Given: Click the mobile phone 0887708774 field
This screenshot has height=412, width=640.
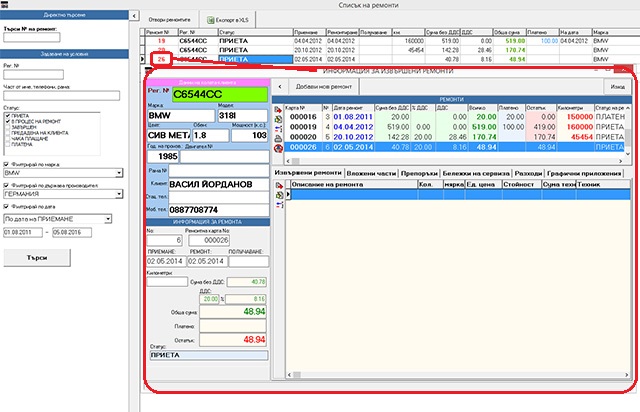Looking at the screenshot, I should [219, 210].
